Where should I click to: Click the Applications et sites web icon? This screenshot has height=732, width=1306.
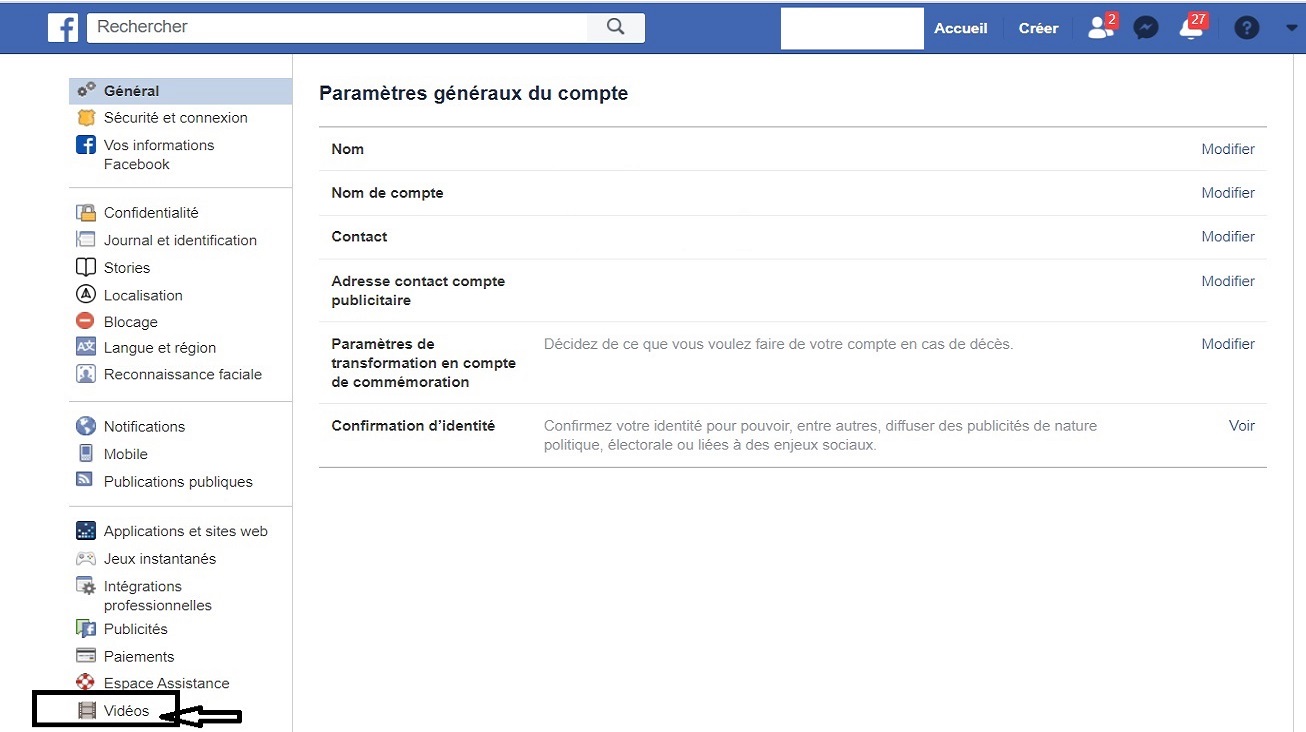tap(86, 531)
